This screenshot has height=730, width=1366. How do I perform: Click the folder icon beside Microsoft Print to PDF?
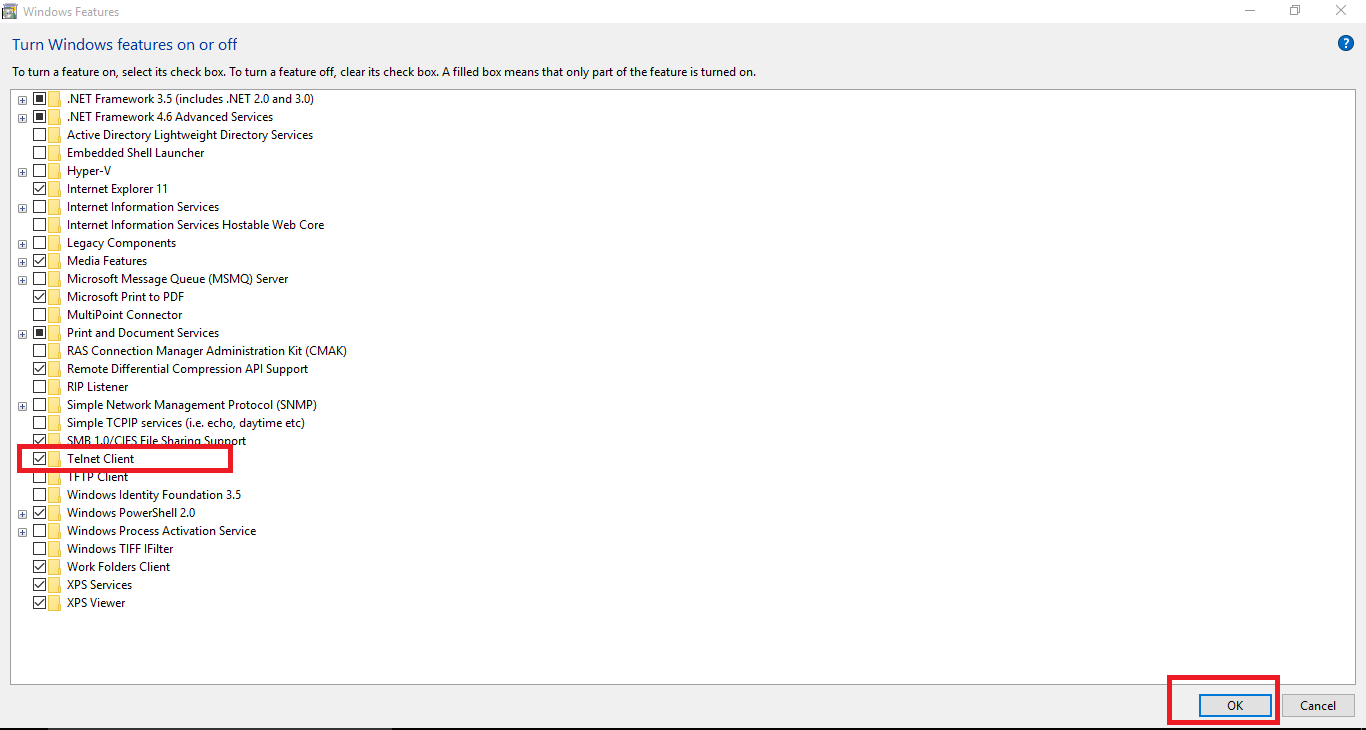coord(55,297)
